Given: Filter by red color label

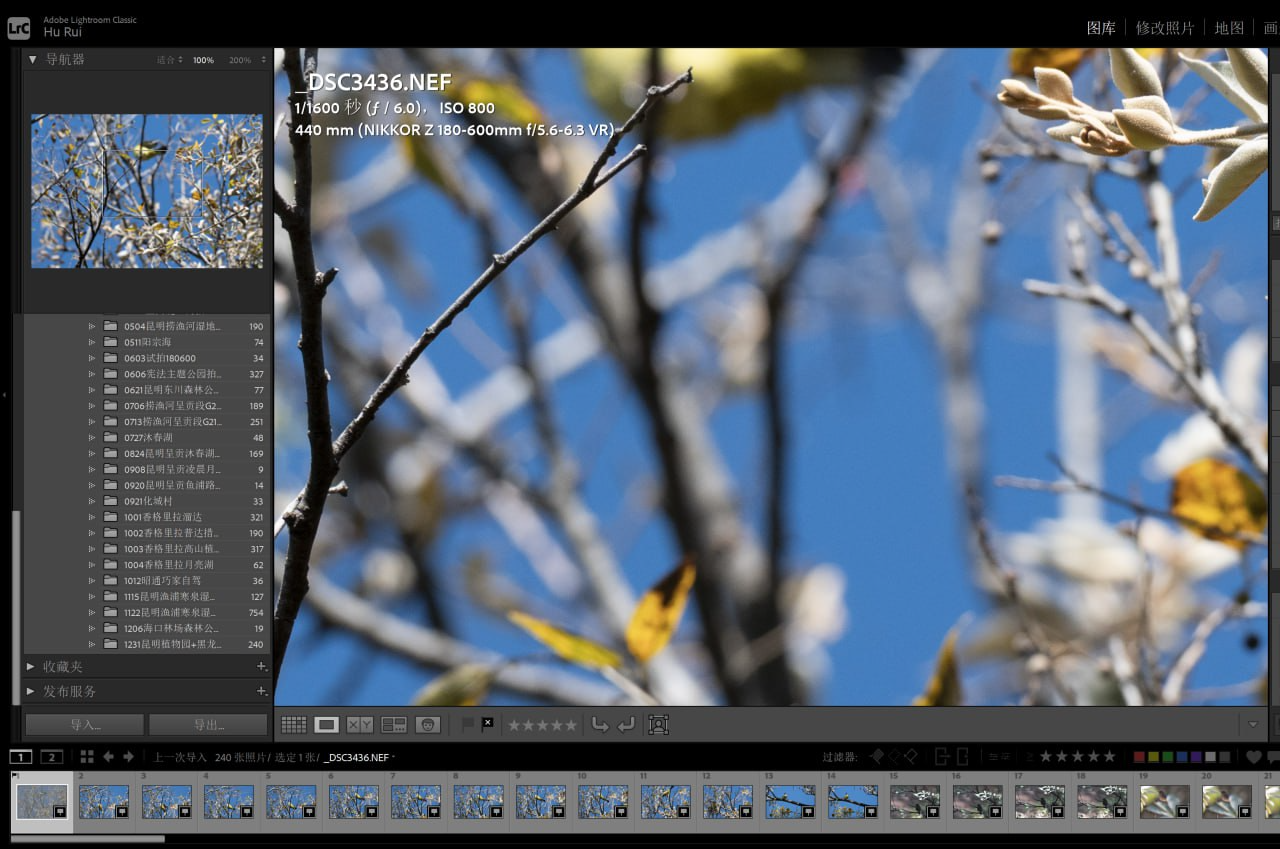Looking at the screenshot, I should pyautogui.click(x=1139, y=757).
